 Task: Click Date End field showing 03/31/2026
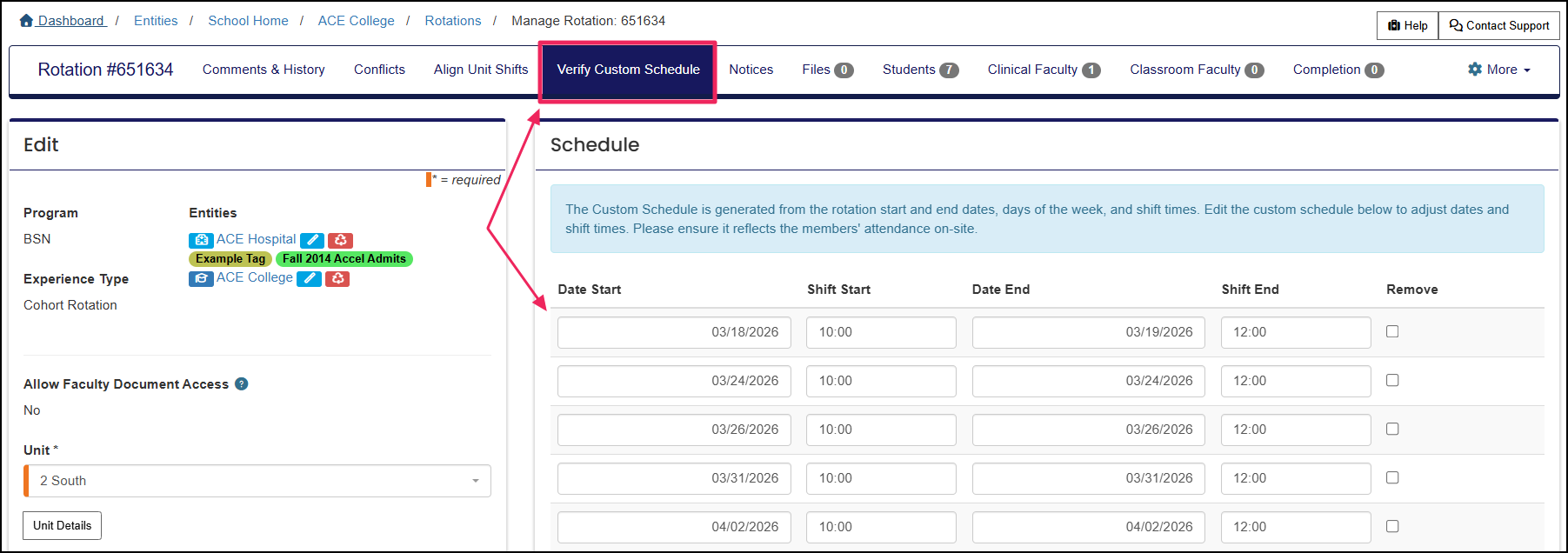pyautogui.click(x=1089, y=478)
